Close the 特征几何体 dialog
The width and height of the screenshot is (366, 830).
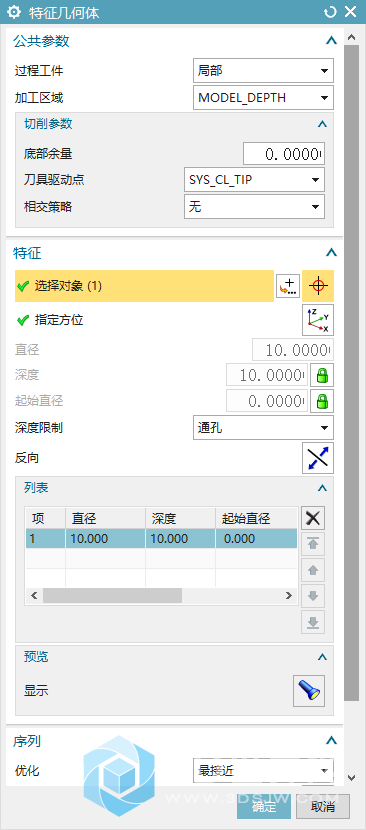tap(351, 12)
